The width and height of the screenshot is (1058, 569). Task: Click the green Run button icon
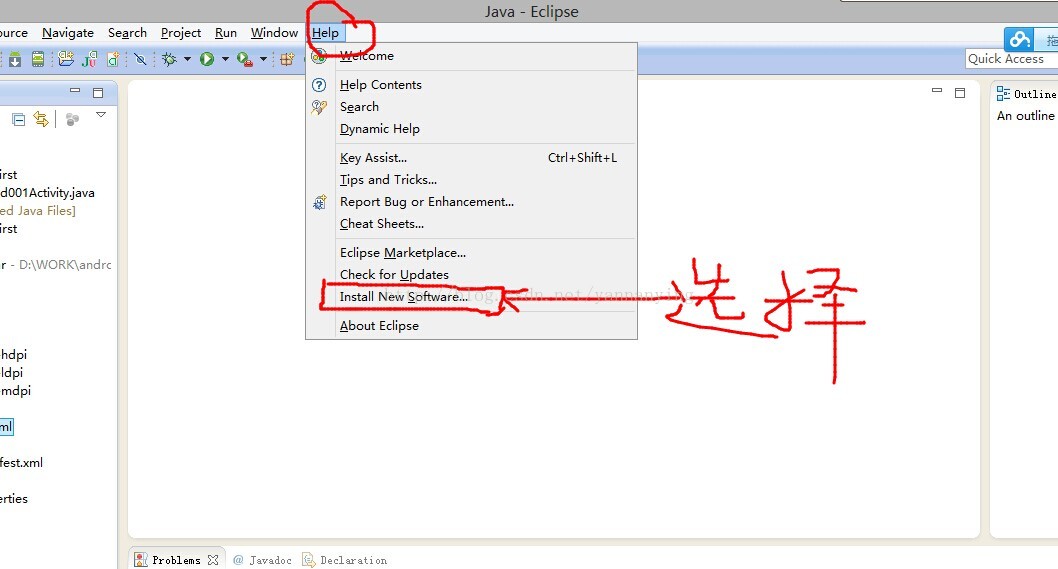pos(207,59)
